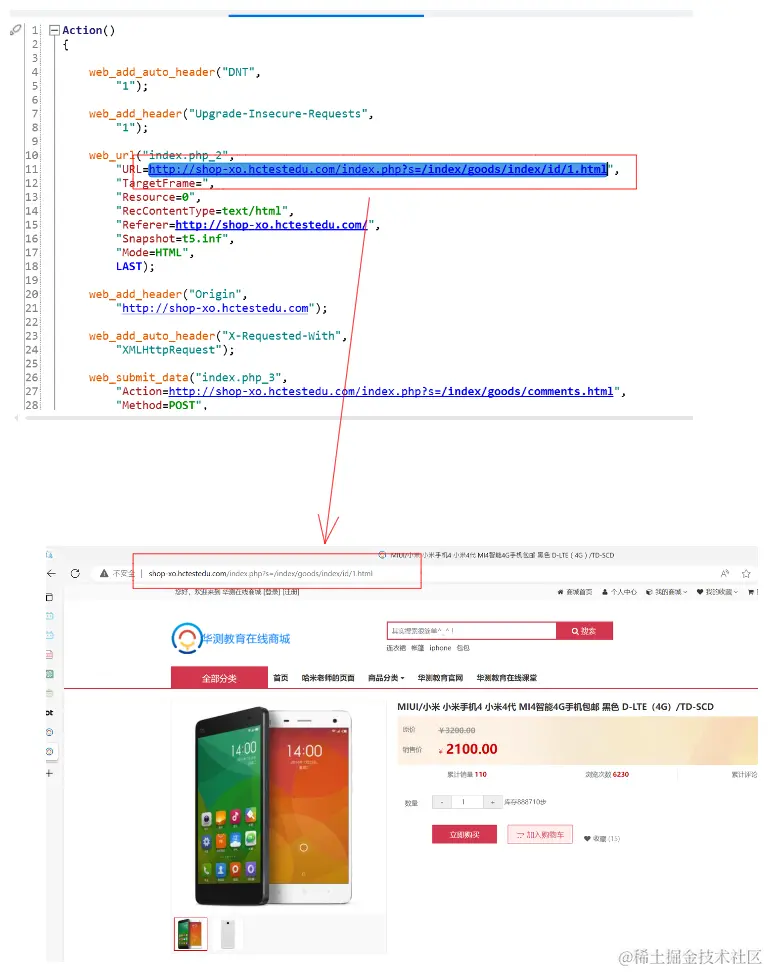Image resolution: width=768 pixels, height=972 pixels.
Task: Open the 商城首页 link in top bar
Action: 575,592
